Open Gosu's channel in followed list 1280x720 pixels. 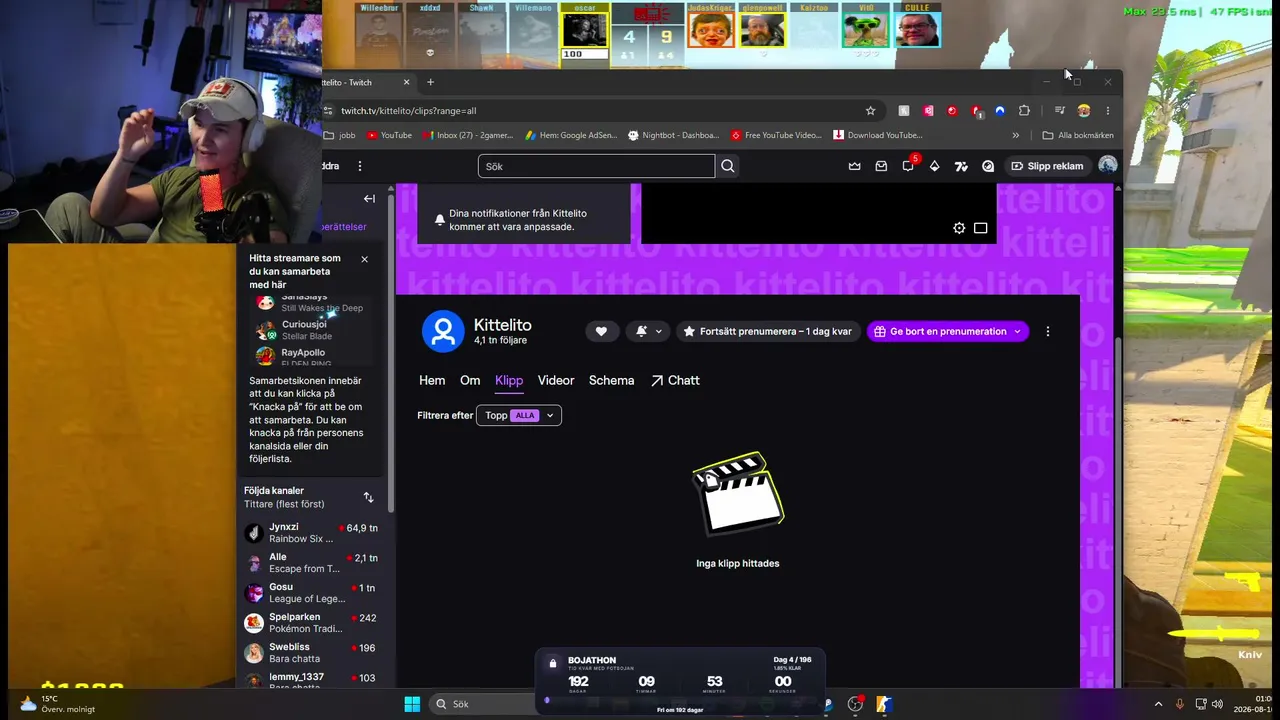coord(312,593)
